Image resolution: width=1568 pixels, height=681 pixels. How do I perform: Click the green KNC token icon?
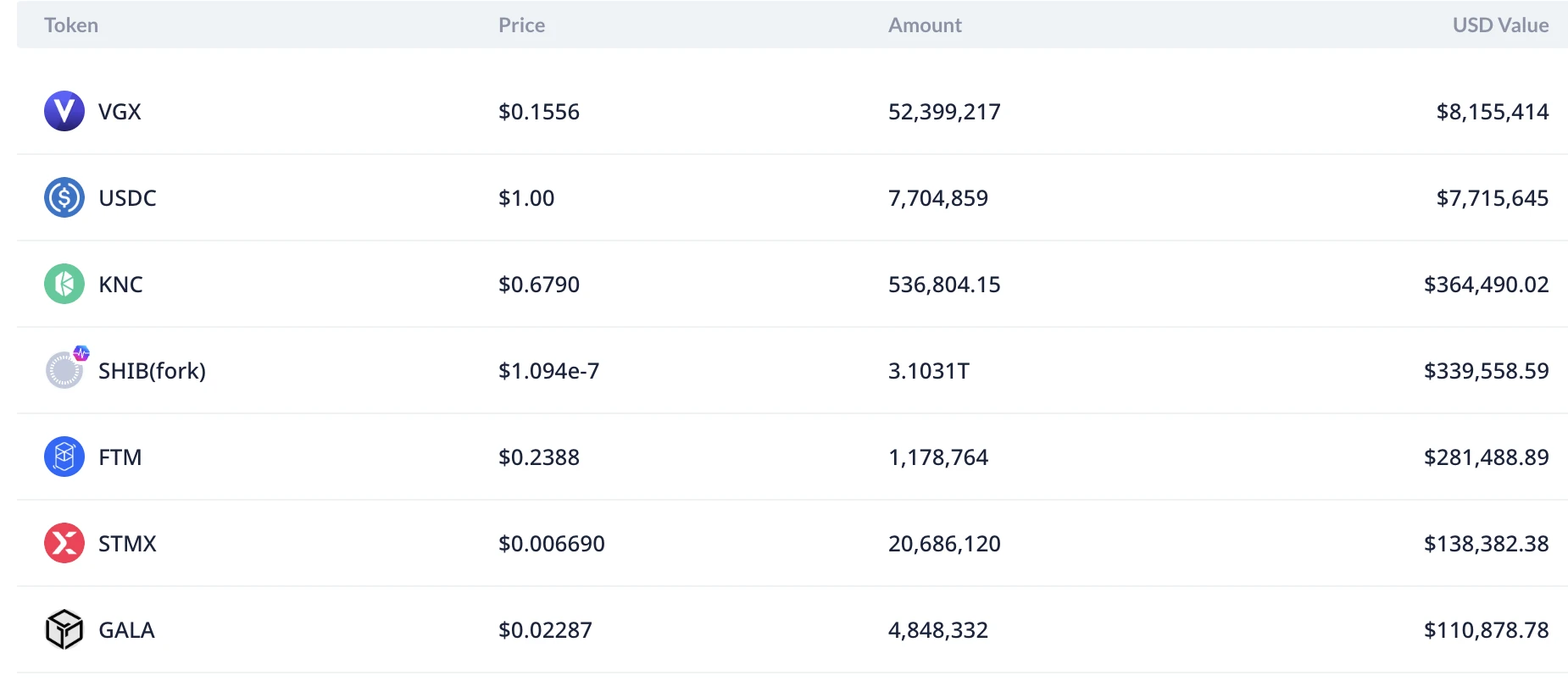point(64,284)
